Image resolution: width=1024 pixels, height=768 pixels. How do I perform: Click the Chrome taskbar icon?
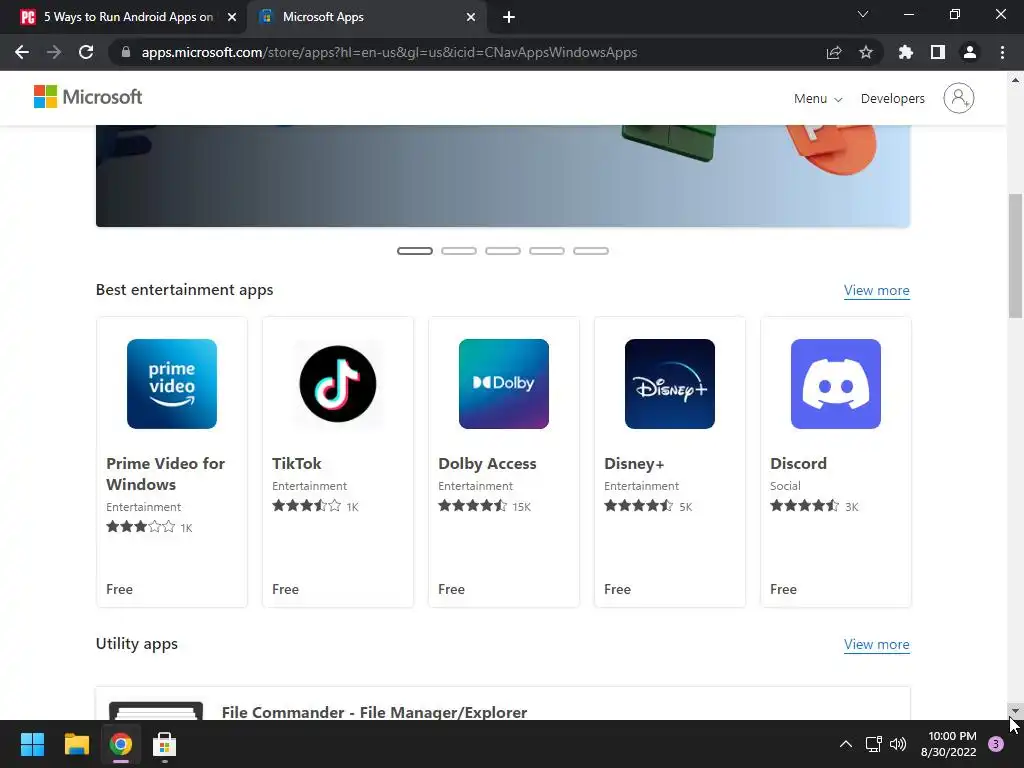click(121, 744)
